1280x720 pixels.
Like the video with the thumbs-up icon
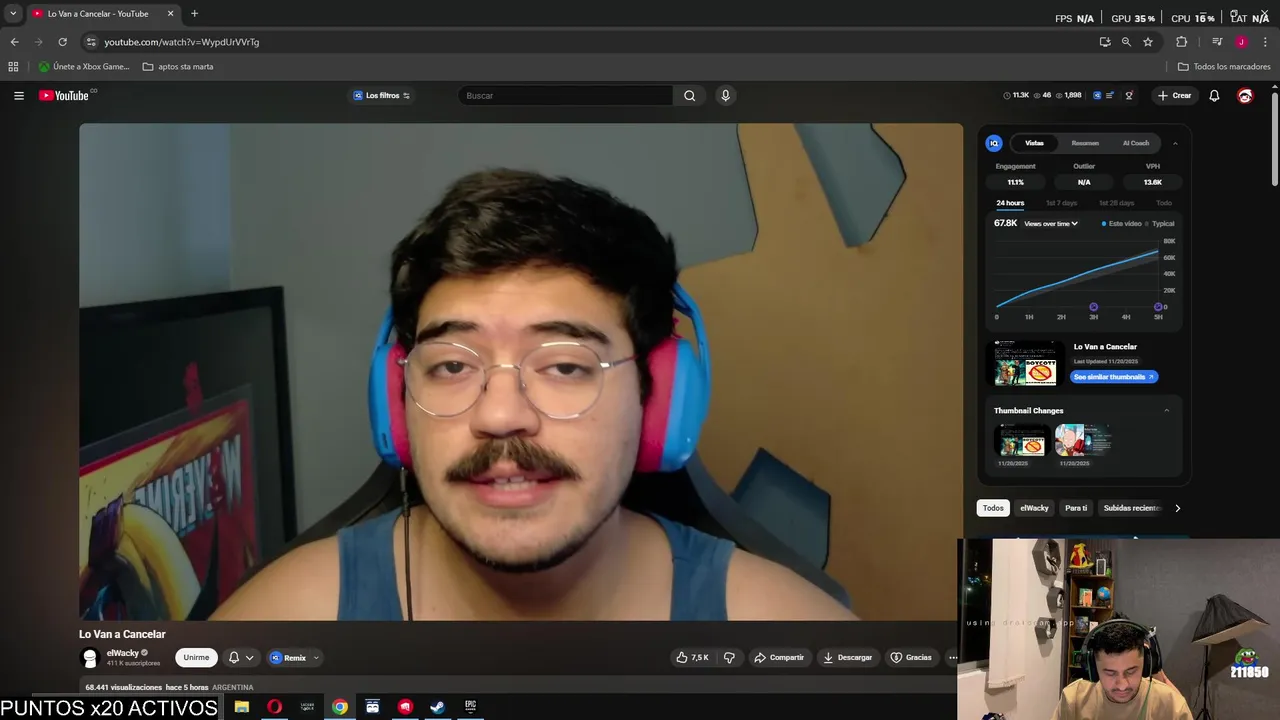point(682,657)
